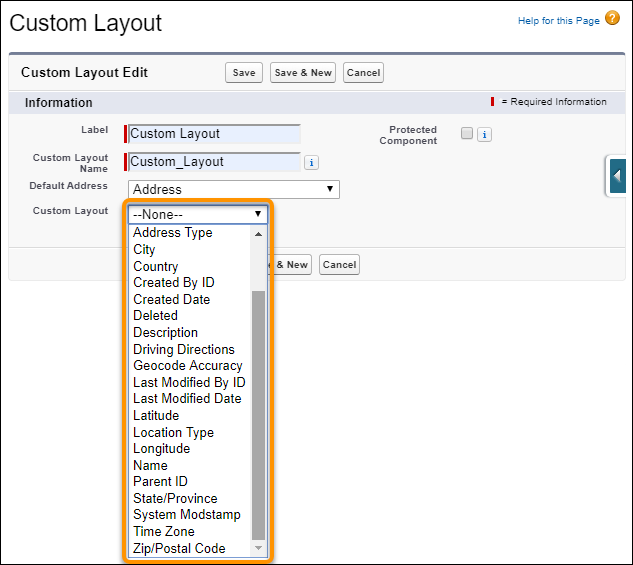This screenshot has width=633, height=565.
Task: Click the bottom Cancel button
Action: tap(339, 265)
